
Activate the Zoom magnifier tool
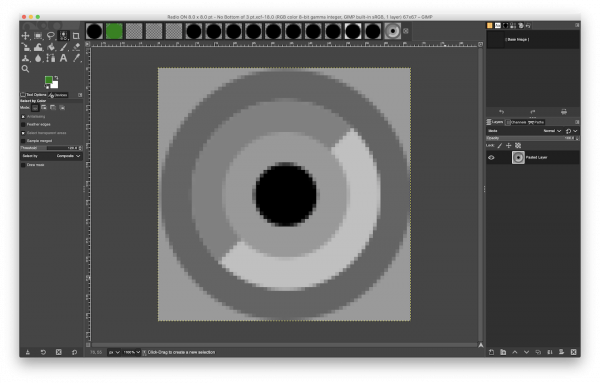point(25,69)
